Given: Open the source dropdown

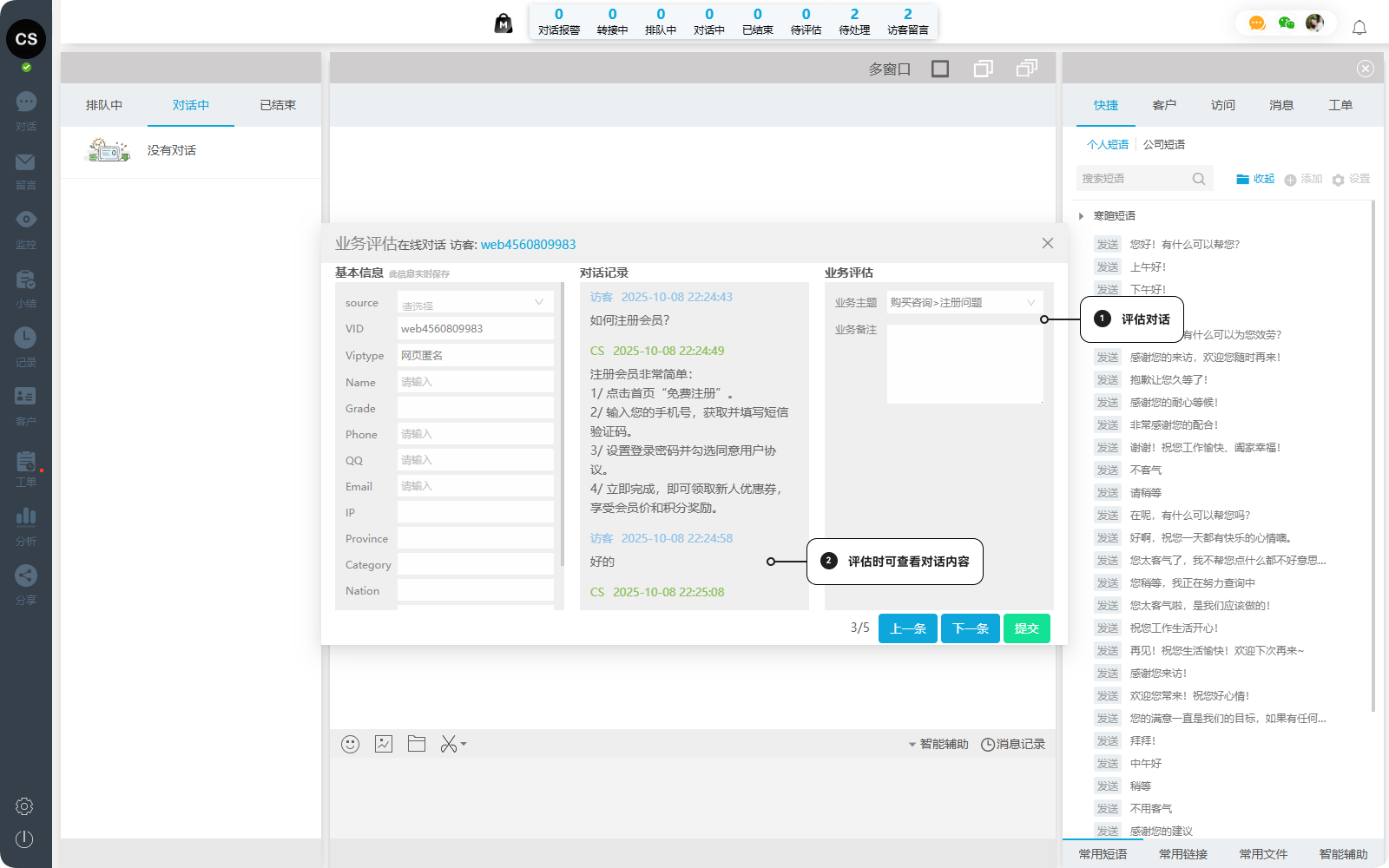Looking at the screenshot, I should (475, 303).
